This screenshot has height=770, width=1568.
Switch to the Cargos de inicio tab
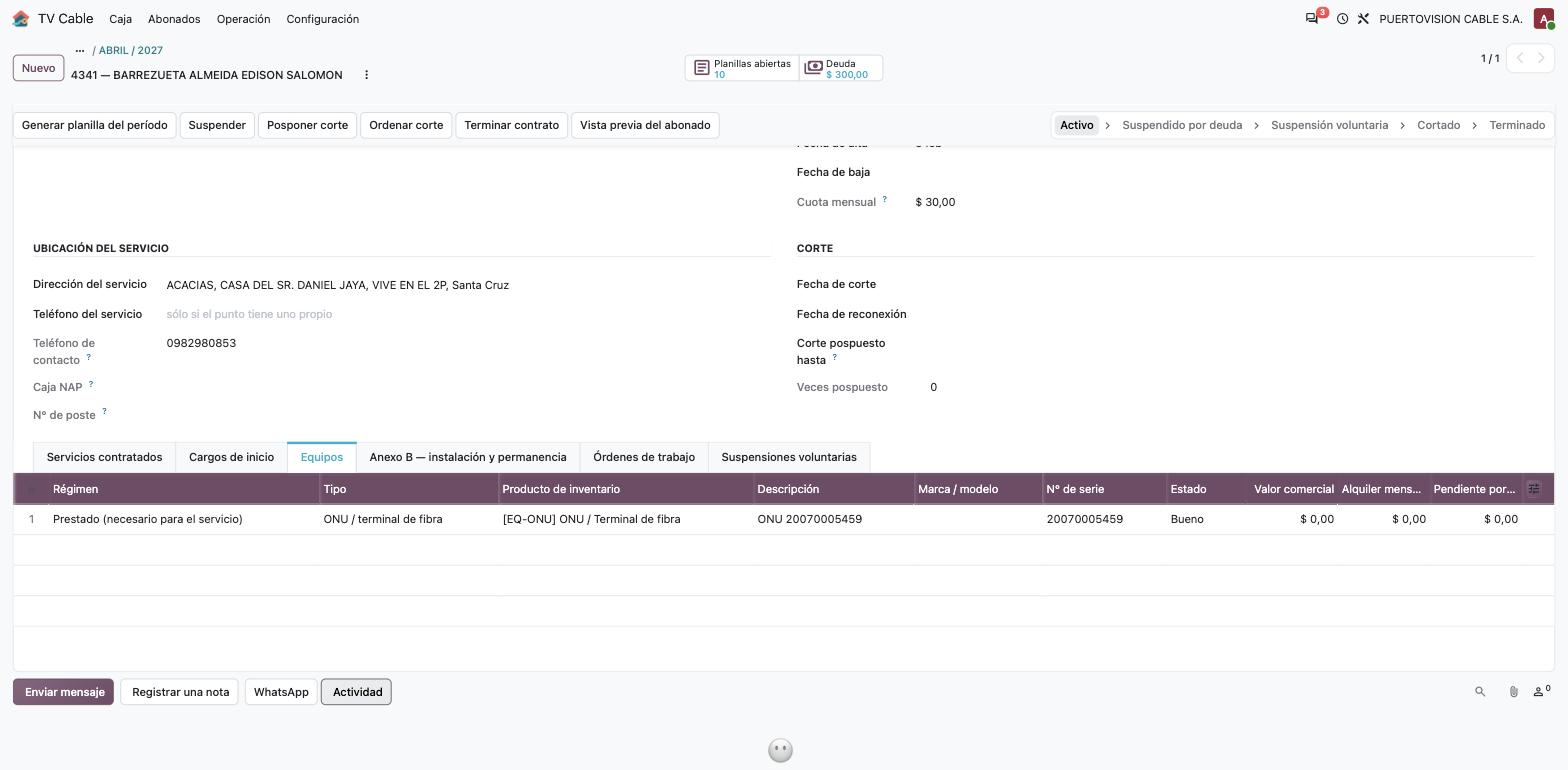pyautogui.click(x=231, y=457)
